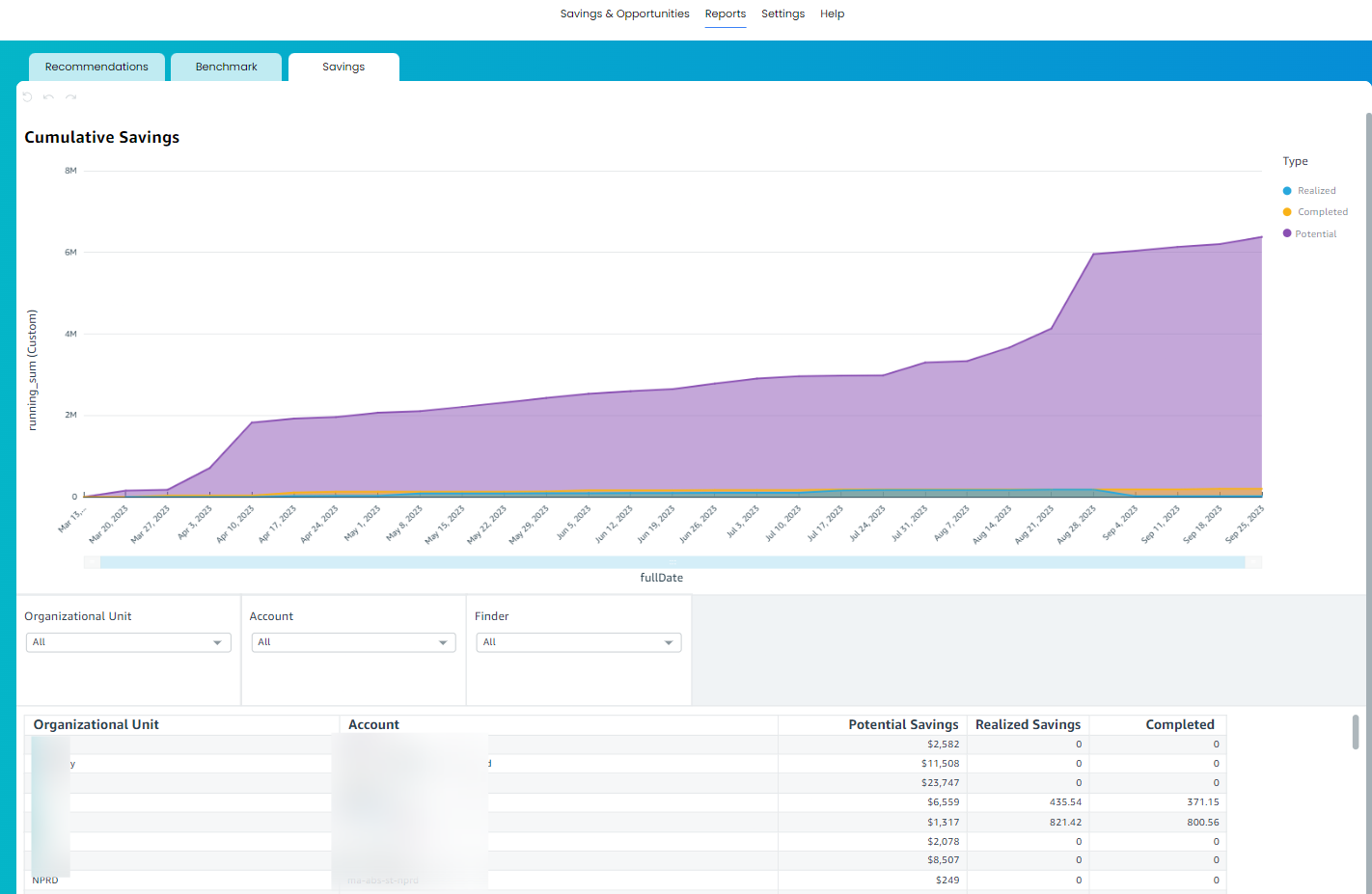Click the redo arrow icon

point(69,96)
